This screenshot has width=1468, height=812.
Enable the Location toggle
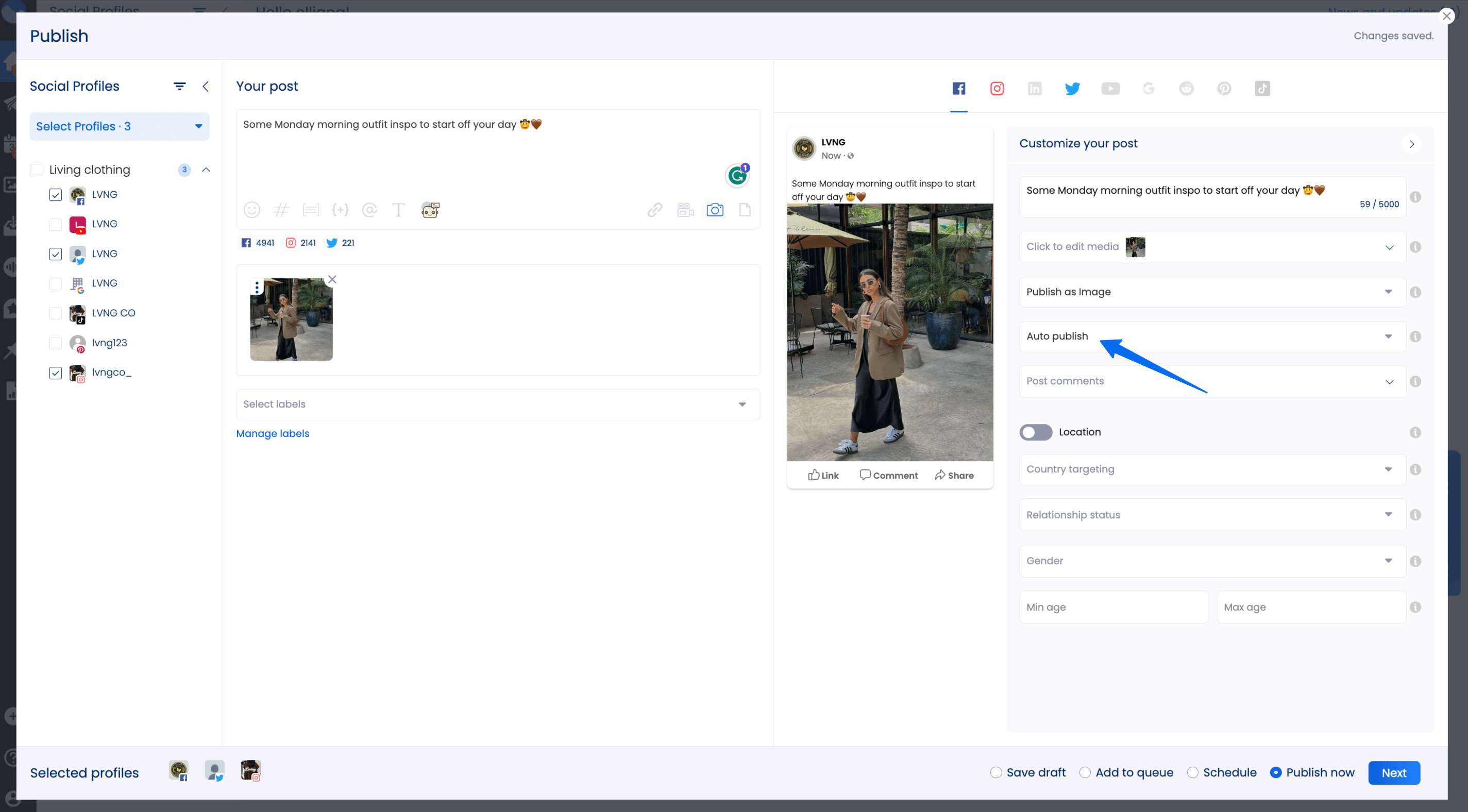1036,432
